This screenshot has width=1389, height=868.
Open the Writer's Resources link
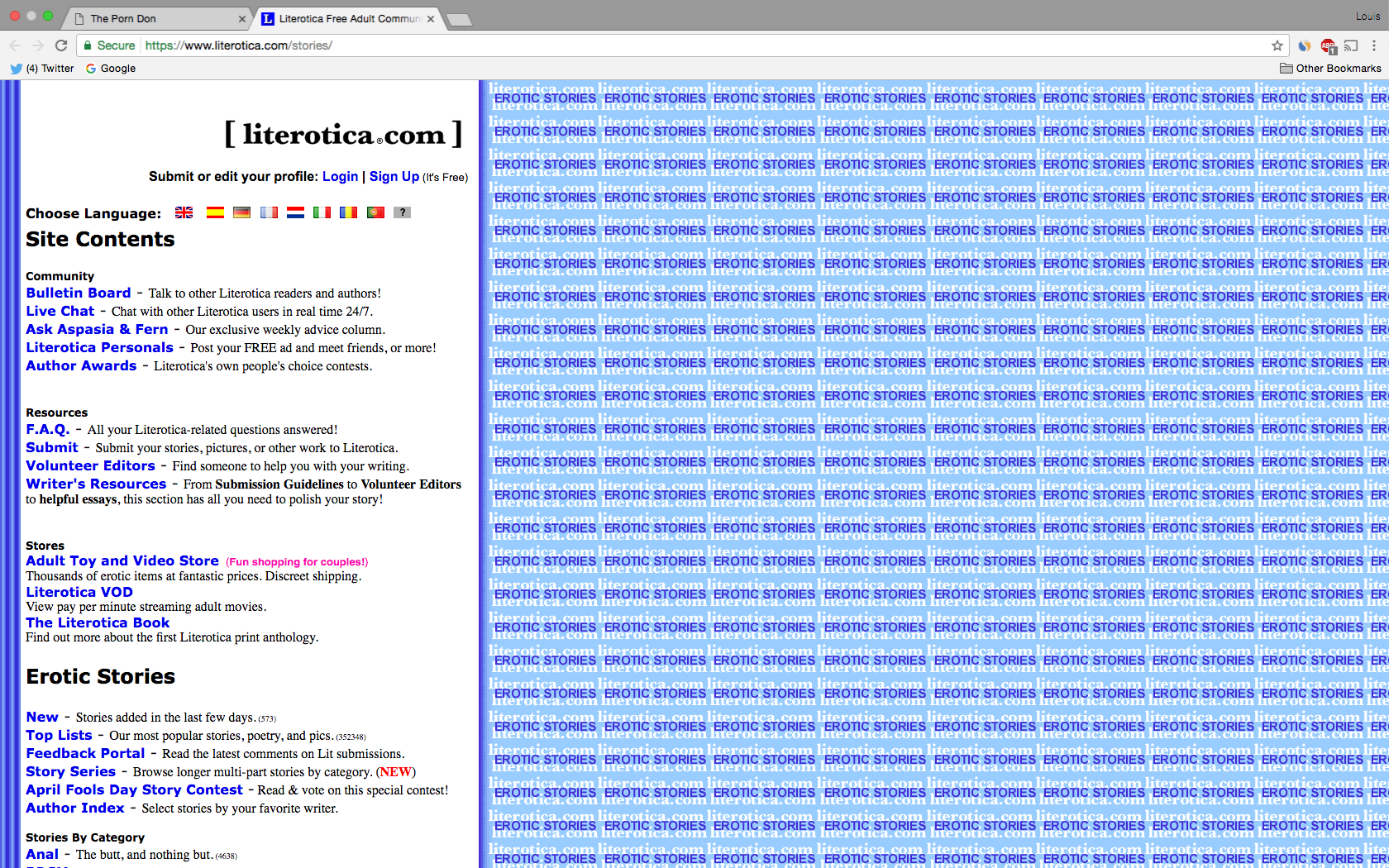click(x=96, y=484)
